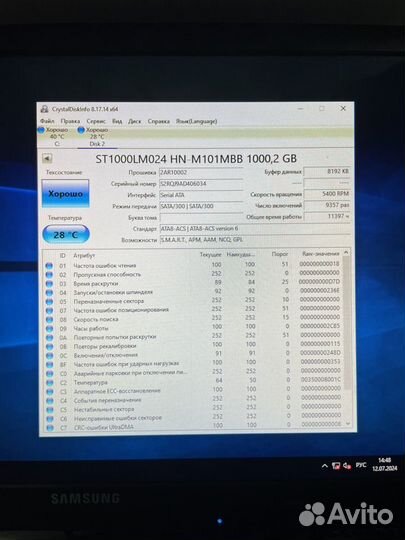The width and height of the screenshot is (405, 540).
Task: Click the Порог column header
Action: (x=280, y=254)
